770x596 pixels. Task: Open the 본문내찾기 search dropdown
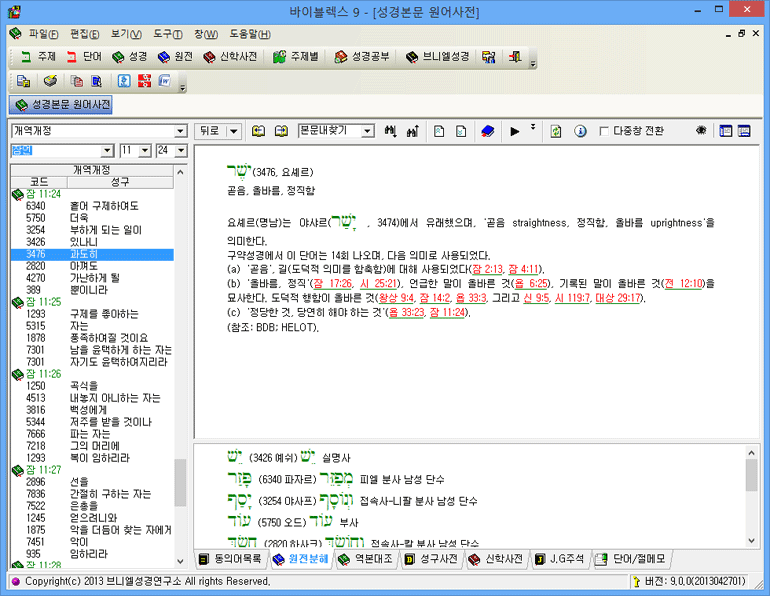pyautogui.click(x=367, y=131)
